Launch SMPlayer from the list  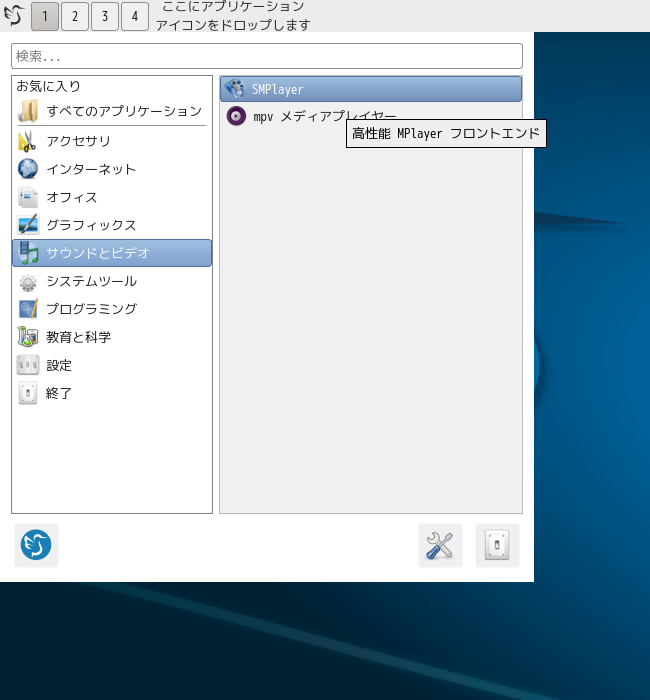coord(371,89)
